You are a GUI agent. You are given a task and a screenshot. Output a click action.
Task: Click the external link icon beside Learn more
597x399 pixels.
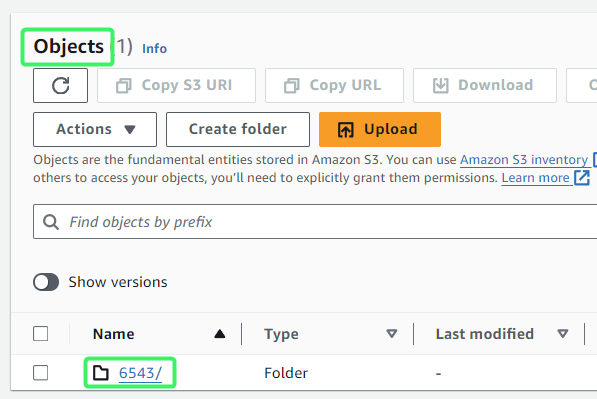click(582, 177)
